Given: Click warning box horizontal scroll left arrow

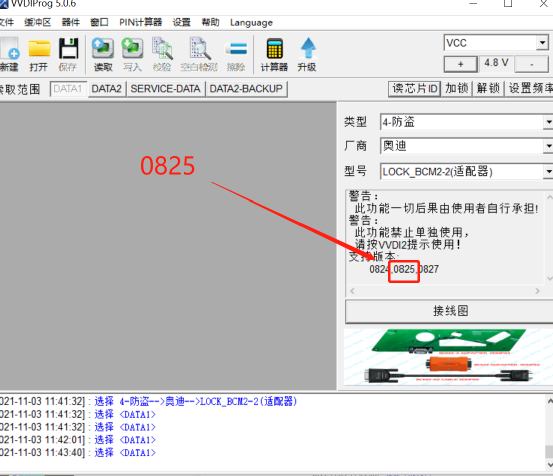Looking at the screenshot, I should point(352,291).
